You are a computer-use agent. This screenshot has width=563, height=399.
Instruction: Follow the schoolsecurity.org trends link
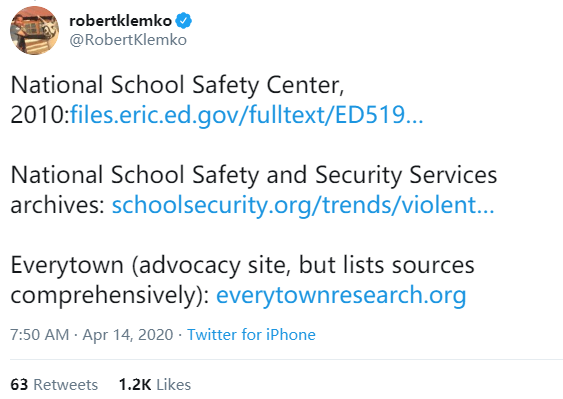303,205
